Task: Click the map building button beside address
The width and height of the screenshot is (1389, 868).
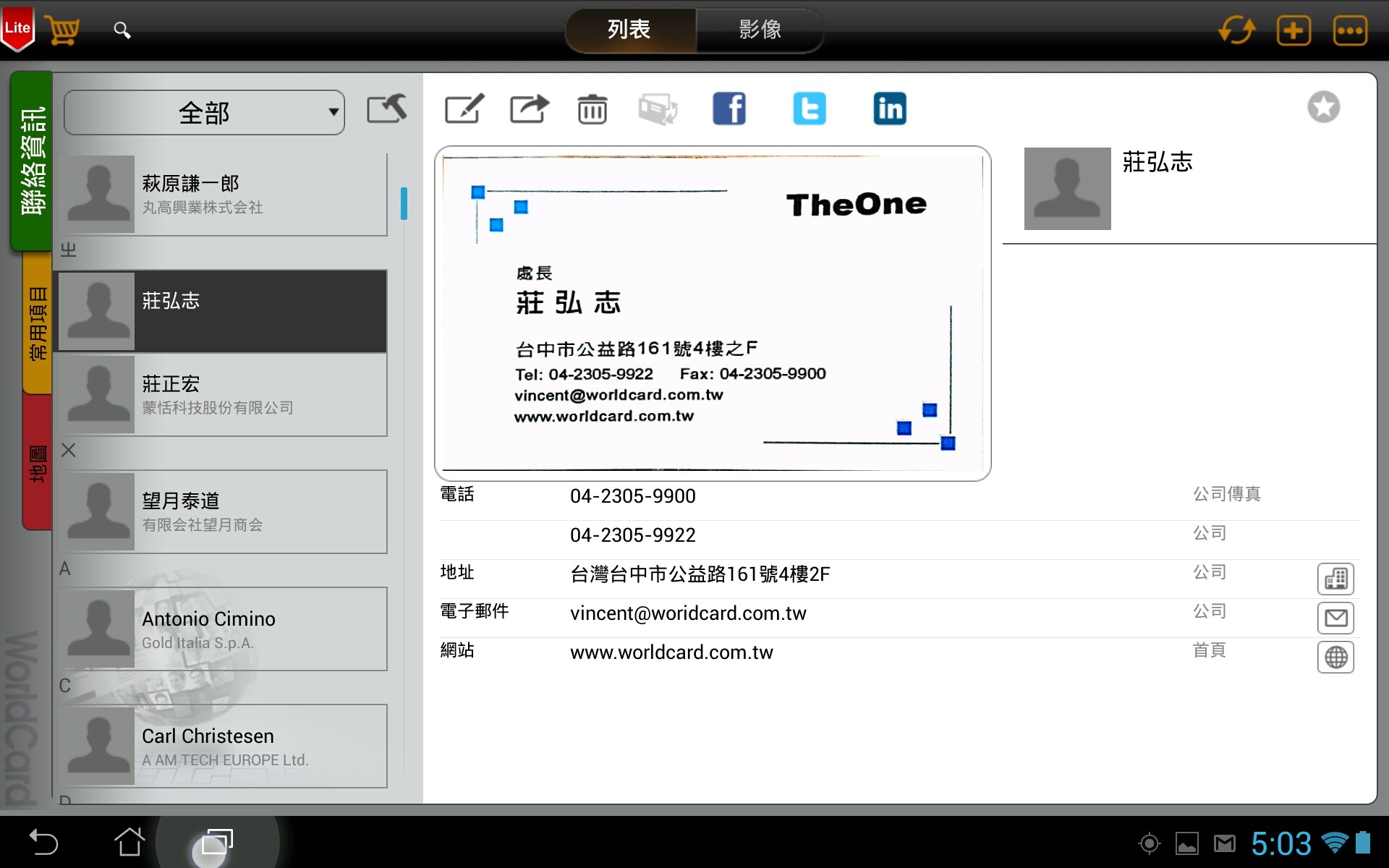Action: (x=1335, y=579)
